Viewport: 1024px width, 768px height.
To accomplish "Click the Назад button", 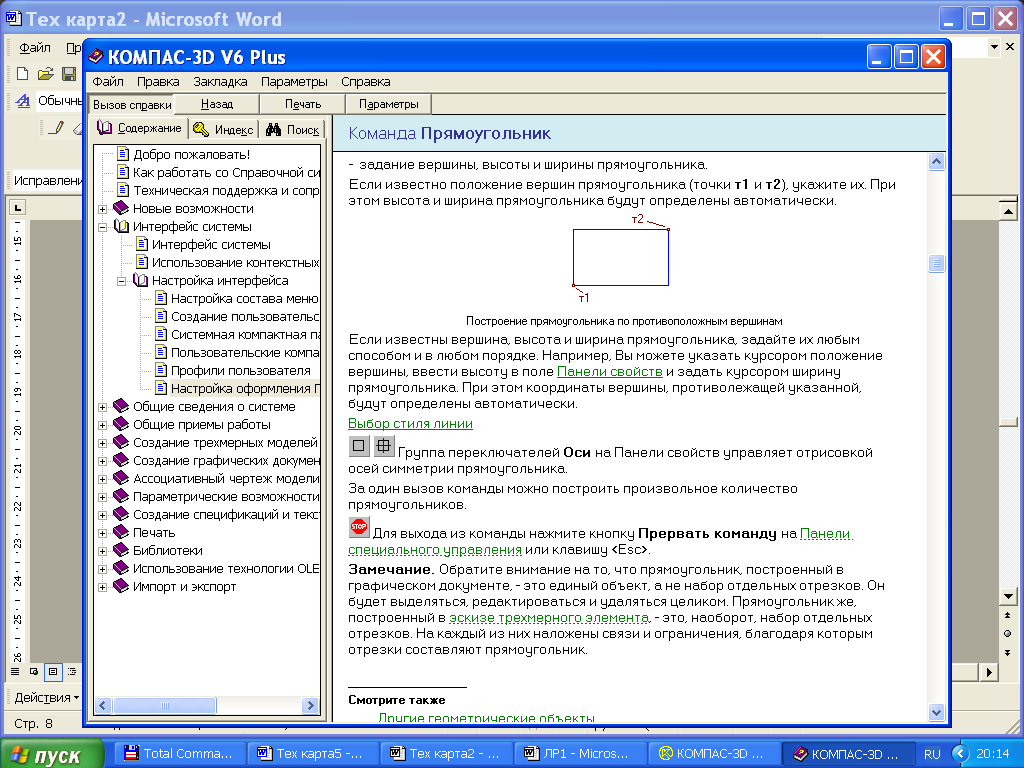I will (217, 104).
